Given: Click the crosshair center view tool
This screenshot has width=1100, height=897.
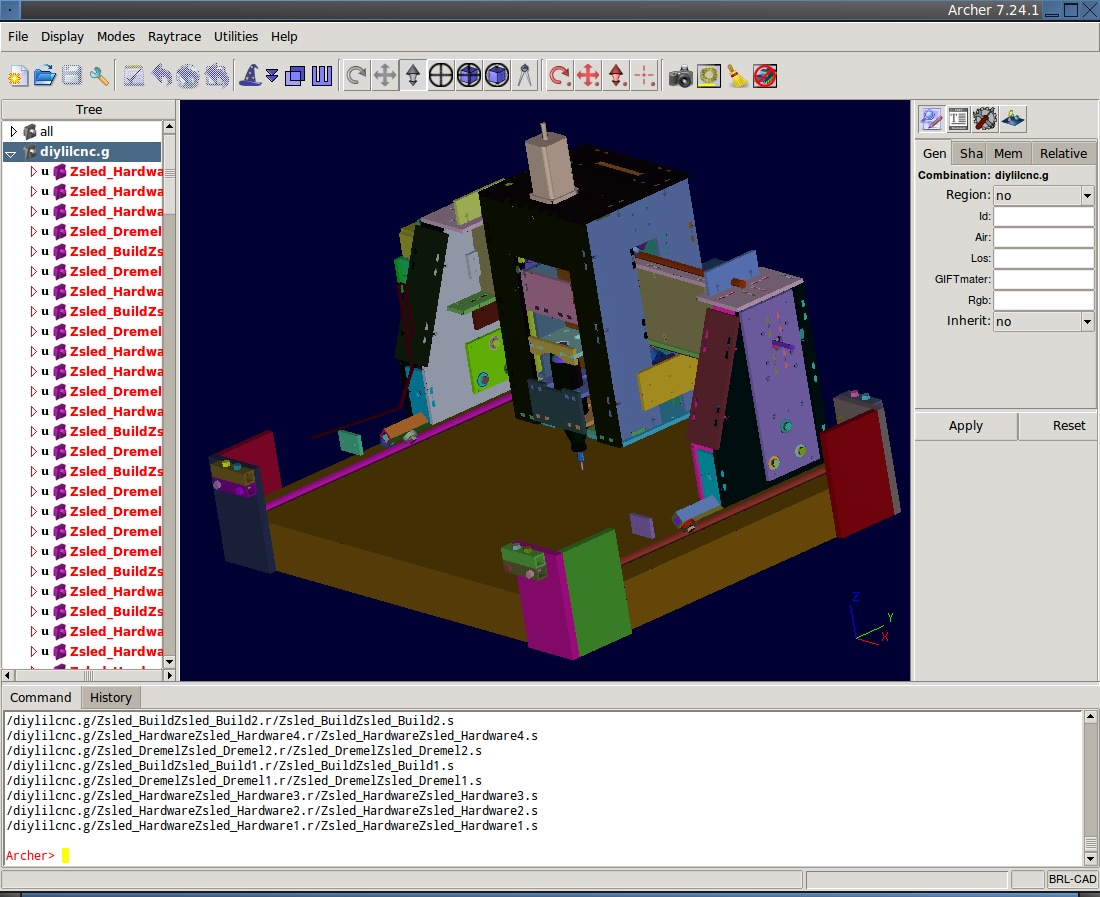Looking at the screenshot, I should coord(441,76).
